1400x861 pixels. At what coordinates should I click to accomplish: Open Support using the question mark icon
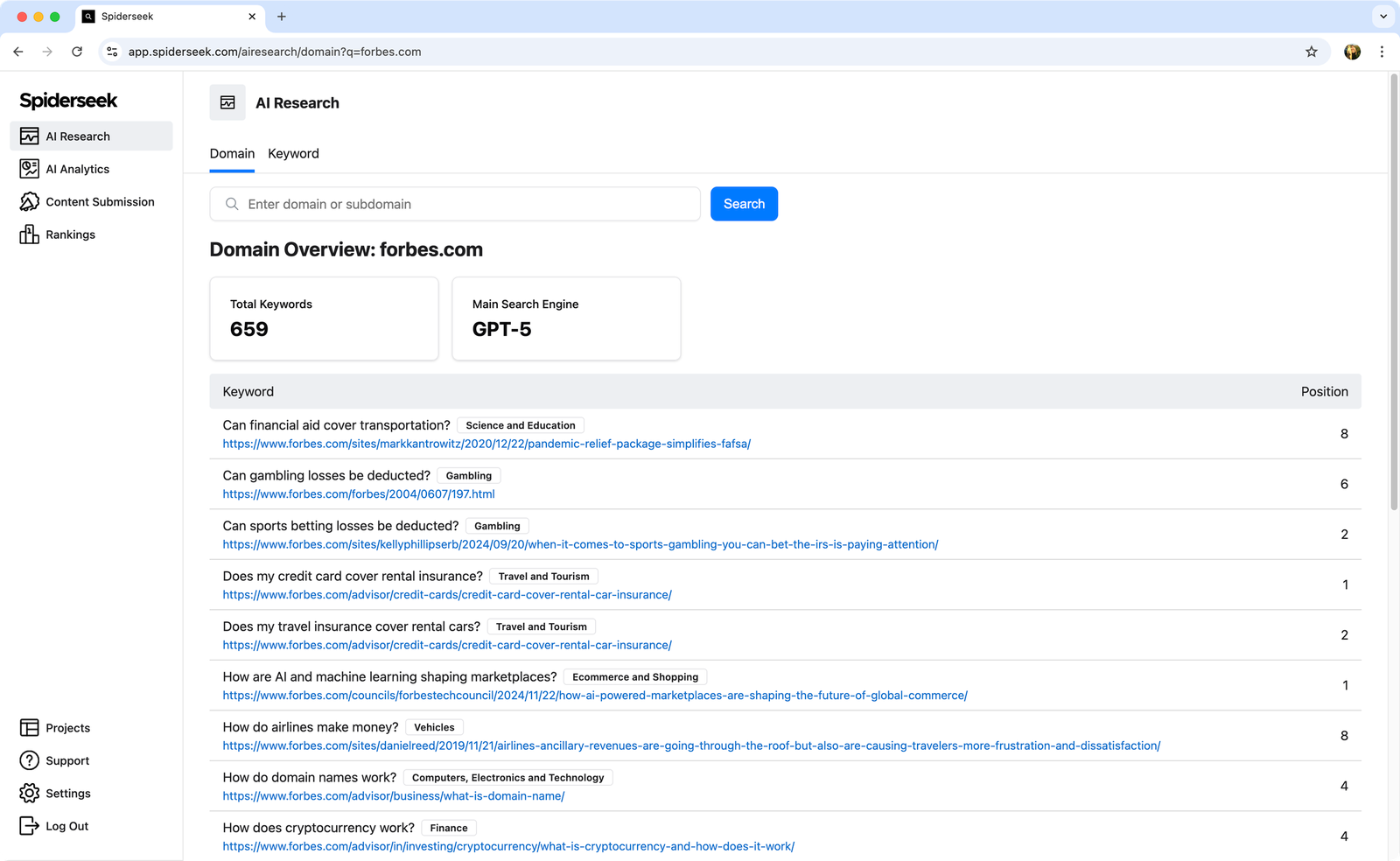click(x=29, y=760)
